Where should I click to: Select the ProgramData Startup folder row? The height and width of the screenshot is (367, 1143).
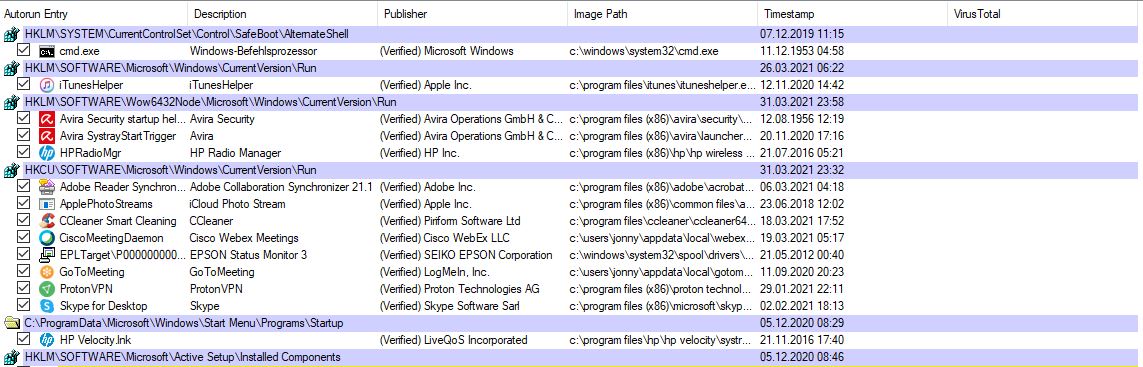coord(572,322)
